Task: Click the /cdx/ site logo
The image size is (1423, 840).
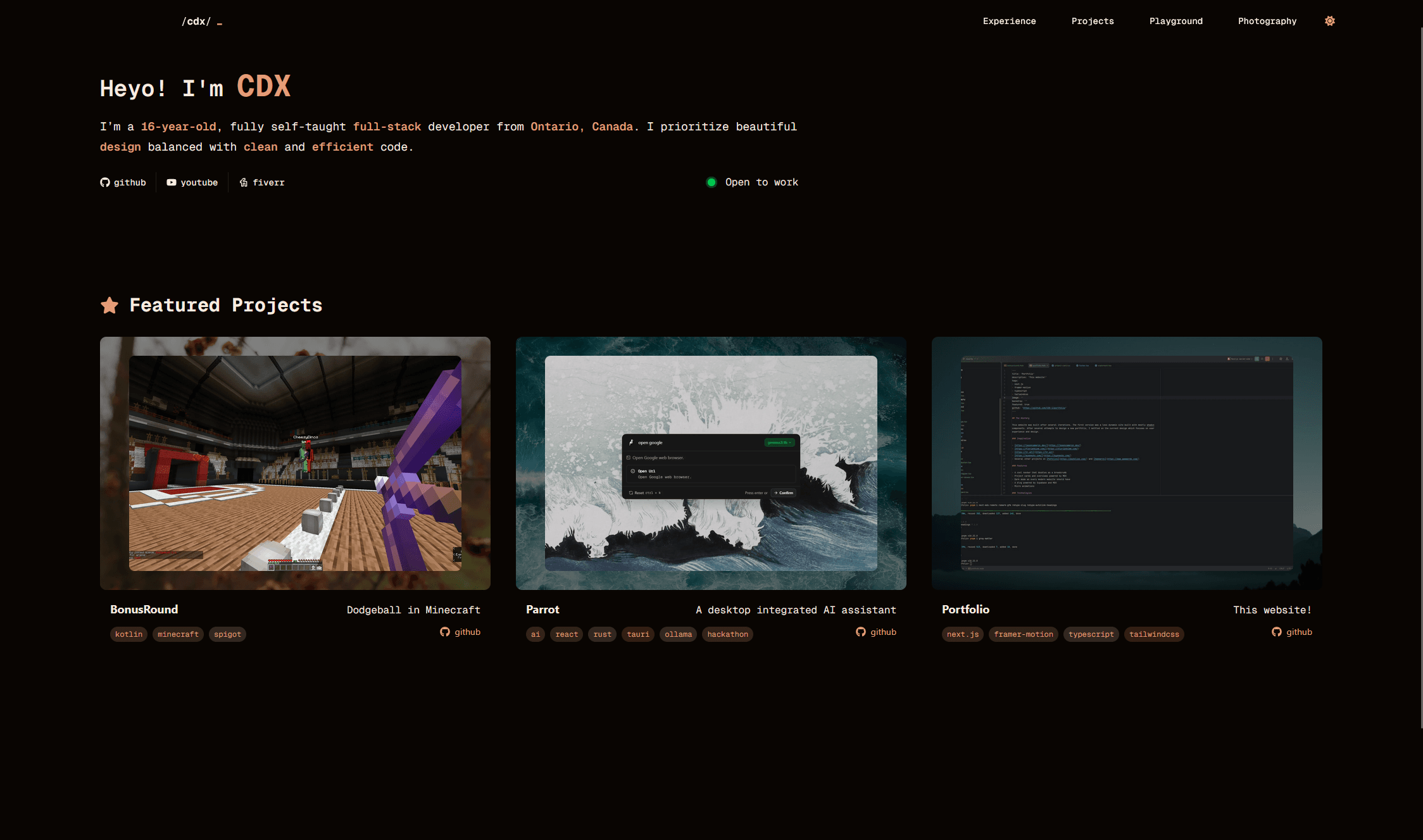Action: tap(196, 21)
